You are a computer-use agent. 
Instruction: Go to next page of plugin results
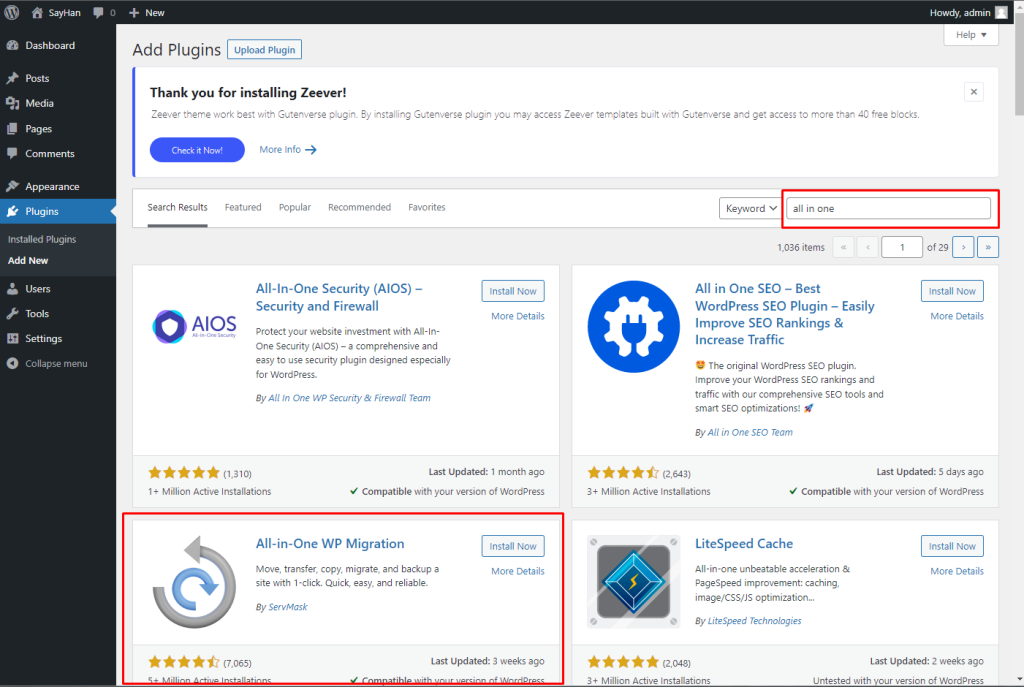click(x=963, y=247)
